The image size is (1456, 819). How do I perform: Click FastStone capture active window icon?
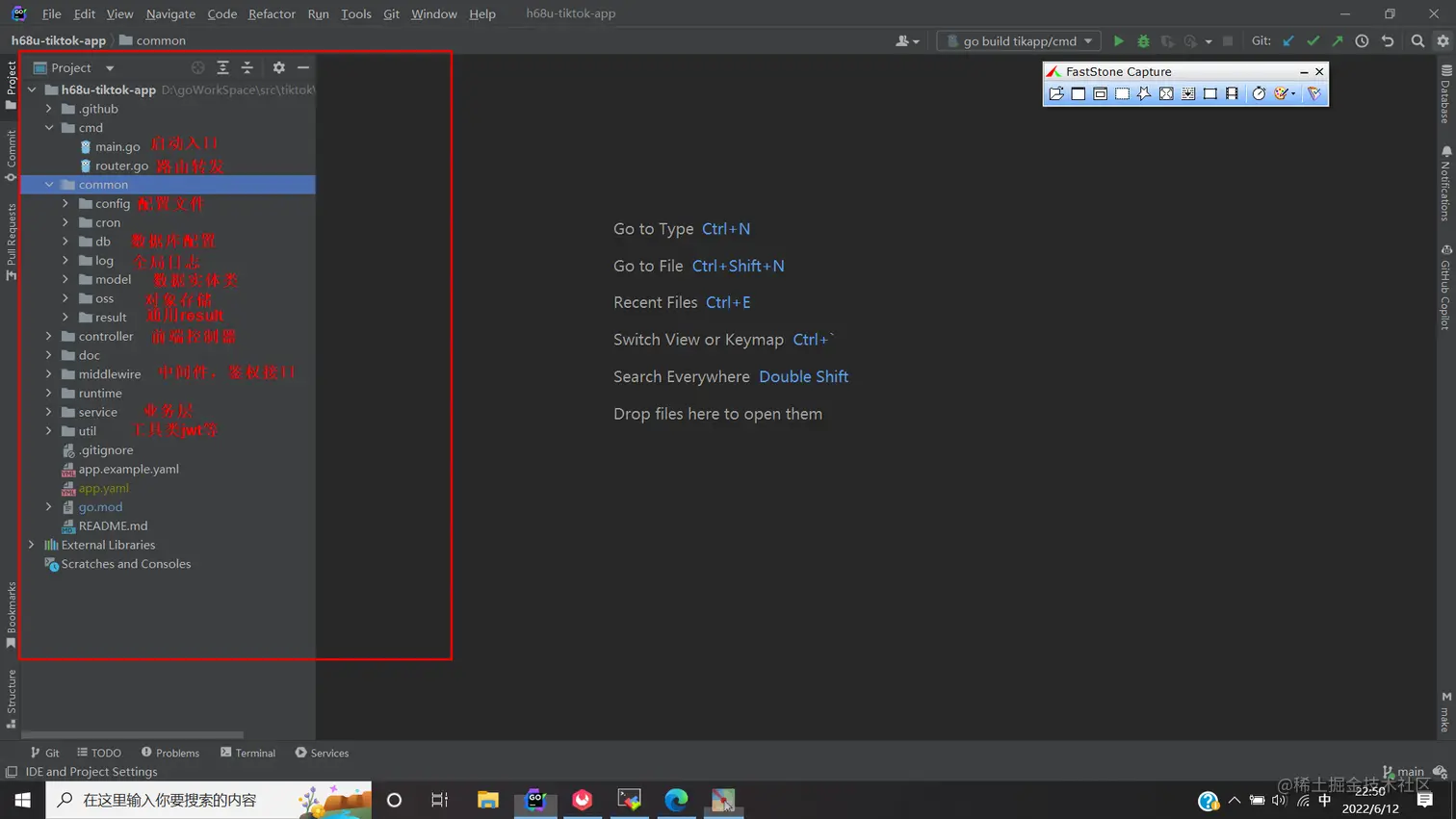[x=1079, y=93]
